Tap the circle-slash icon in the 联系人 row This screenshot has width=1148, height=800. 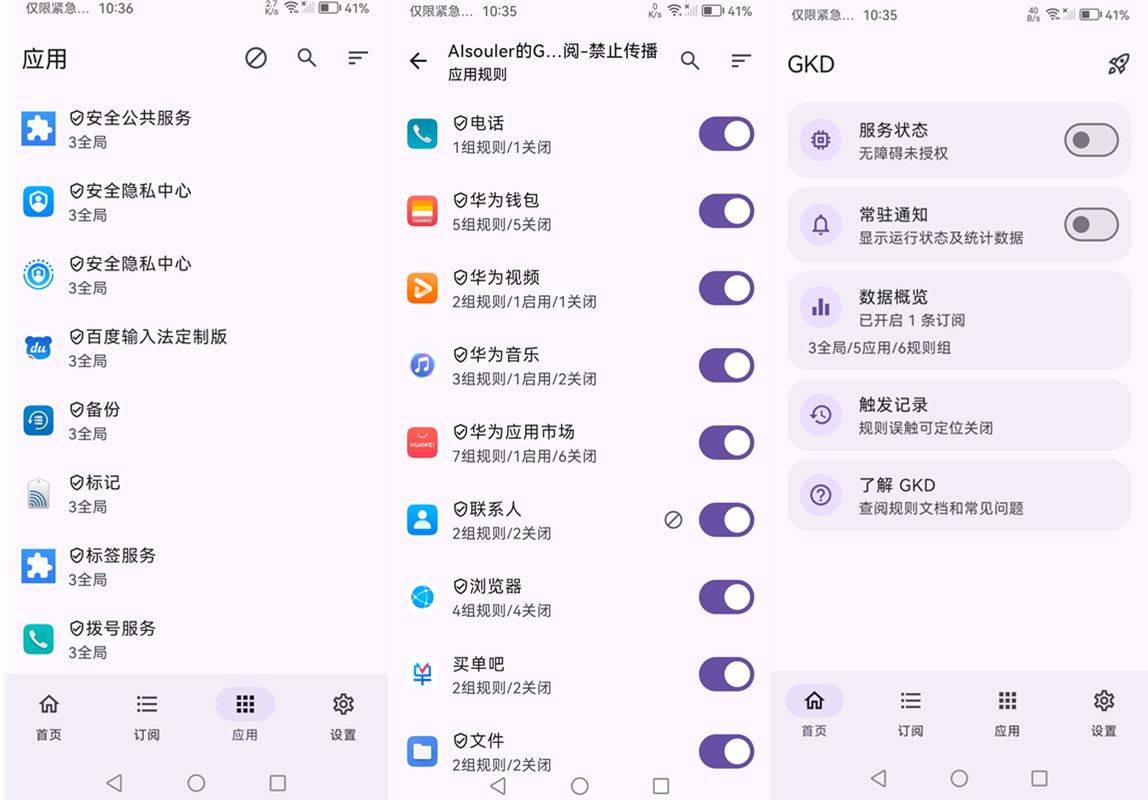673,520
